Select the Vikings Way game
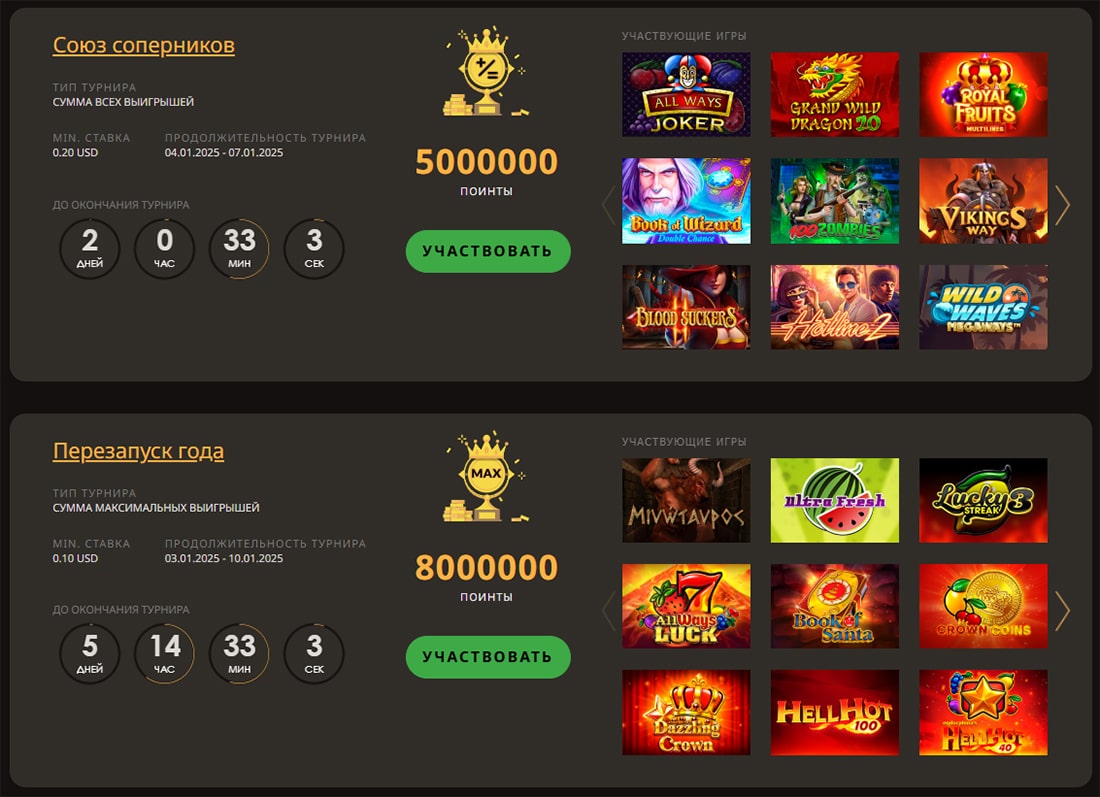This screenshot has width=1100, height=797. tap(983, 201)
